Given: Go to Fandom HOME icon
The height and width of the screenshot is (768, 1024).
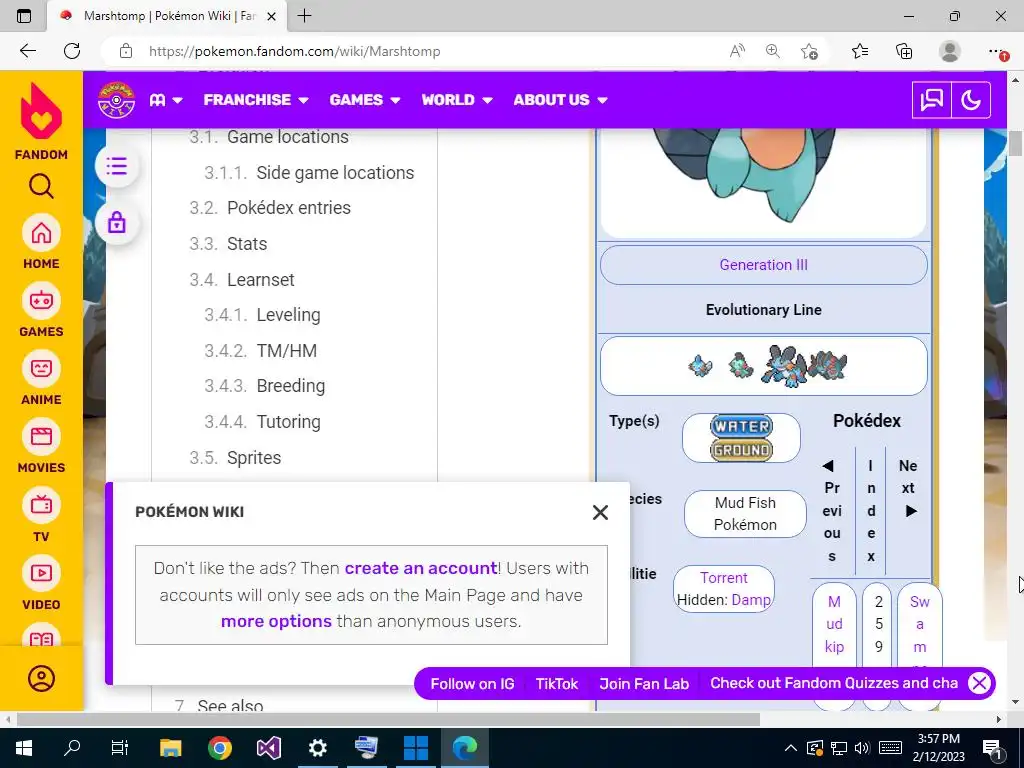Looking at the screenshot, I should coord(41,233).
